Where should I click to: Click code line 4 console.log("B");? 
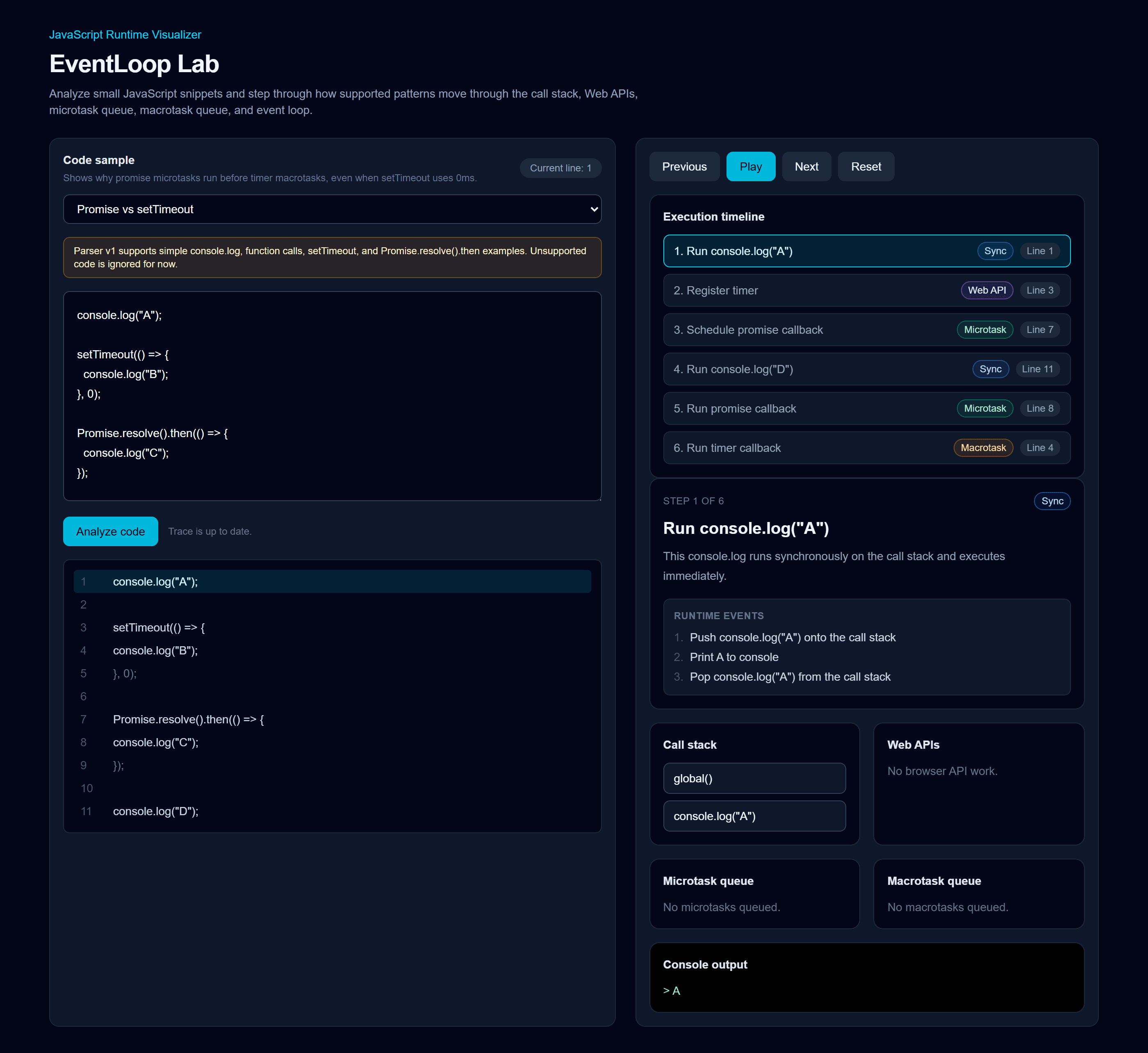[x=332, y=650]
